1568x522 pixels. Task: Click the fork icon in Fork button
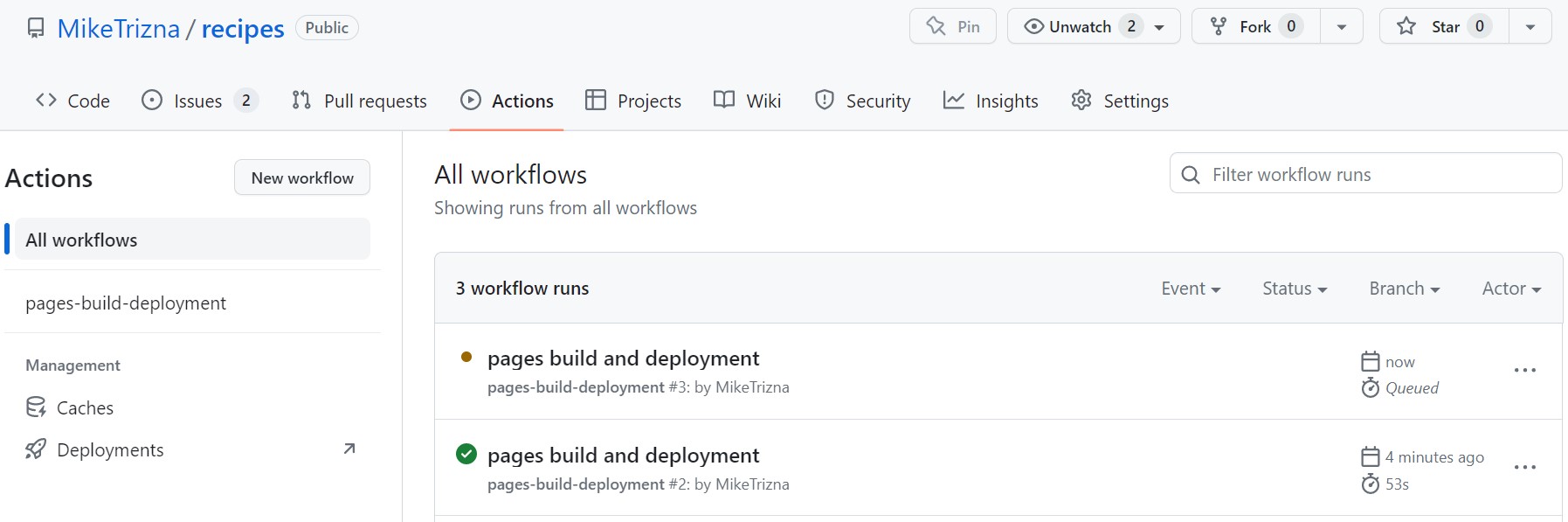1219,26
